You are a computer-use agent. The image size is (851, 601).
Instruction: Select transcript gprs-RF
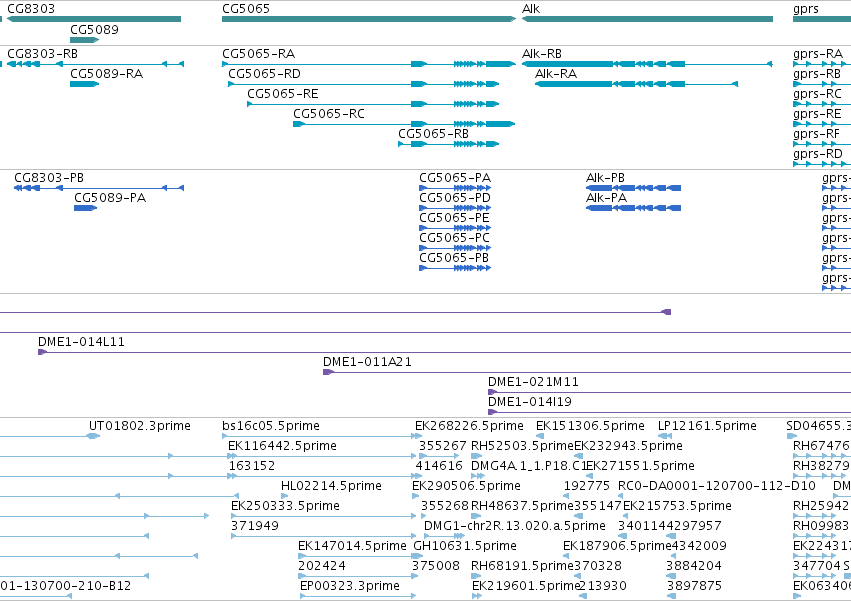(816, 134)
